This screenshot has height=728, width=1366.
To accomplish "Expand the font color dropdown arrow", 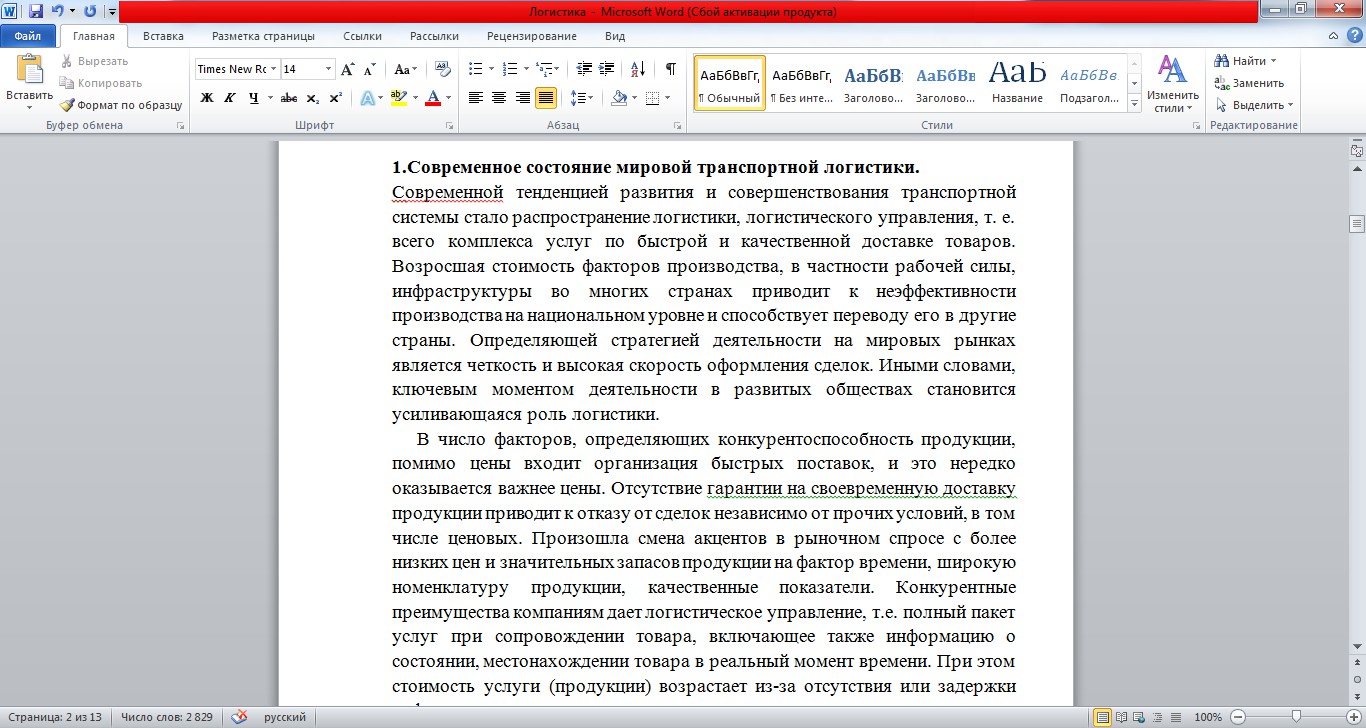I will (448, 98).
